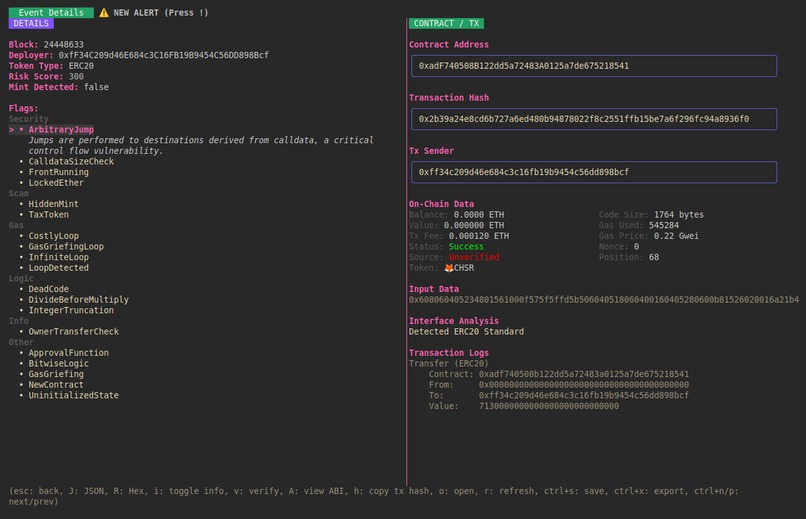Click the Gas category heading

coord(16,225)
